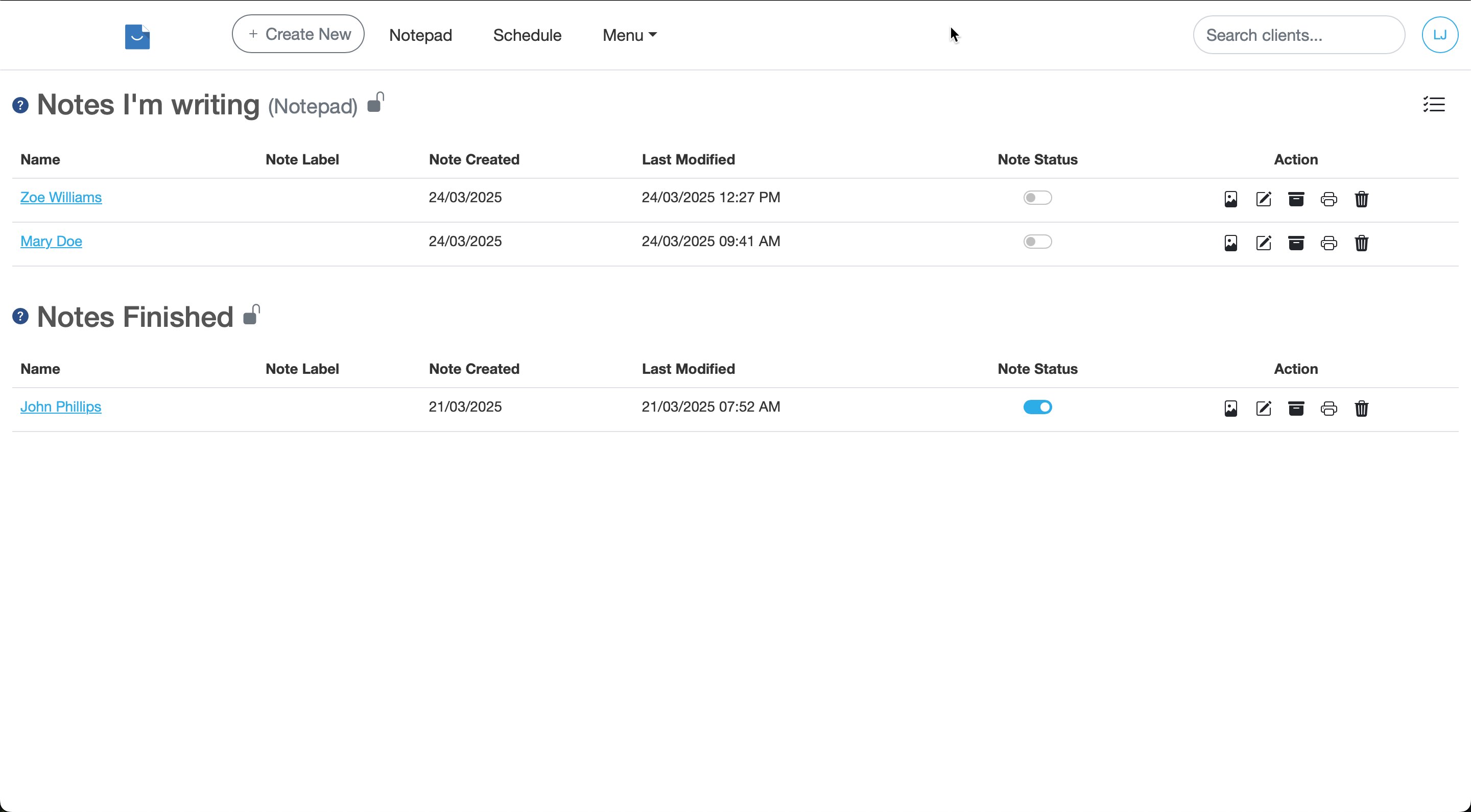Print the John Phillips note
Image resolution: width=1471 pixels, height=812 pixels.
tap(1329, 408)
